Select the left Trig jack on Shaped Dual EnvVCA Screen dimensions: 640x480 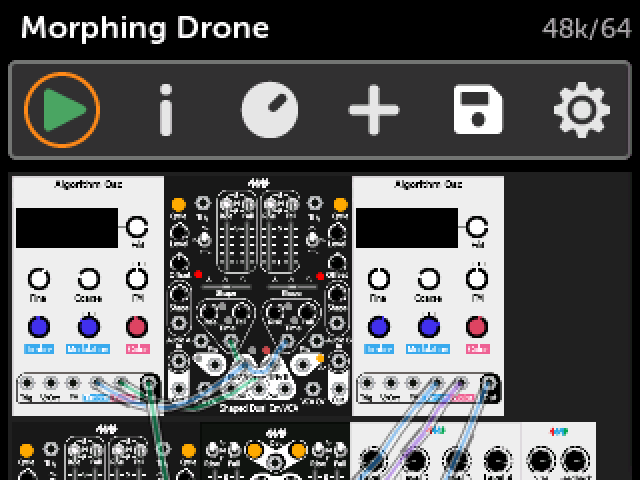[202, 203]
